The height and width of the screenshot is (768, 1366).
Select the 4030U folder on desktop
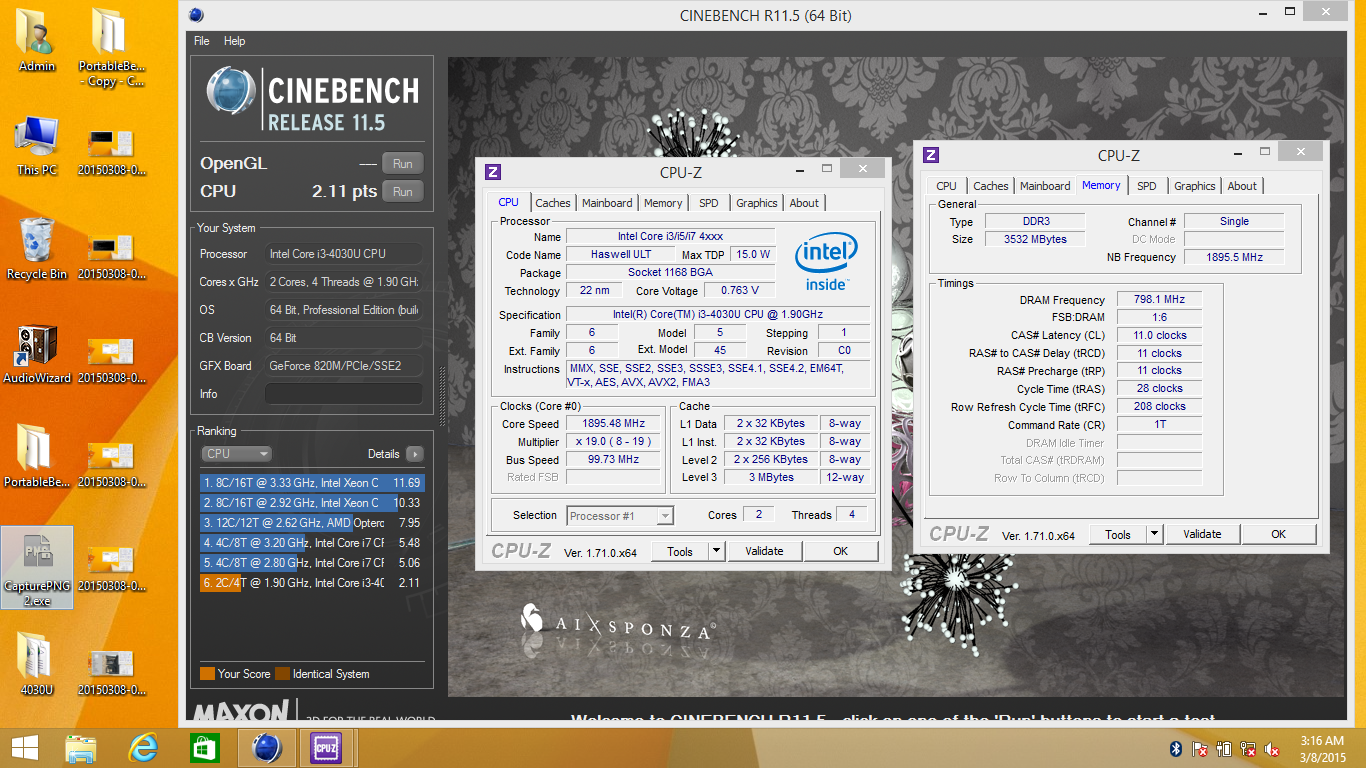(37, 664)
